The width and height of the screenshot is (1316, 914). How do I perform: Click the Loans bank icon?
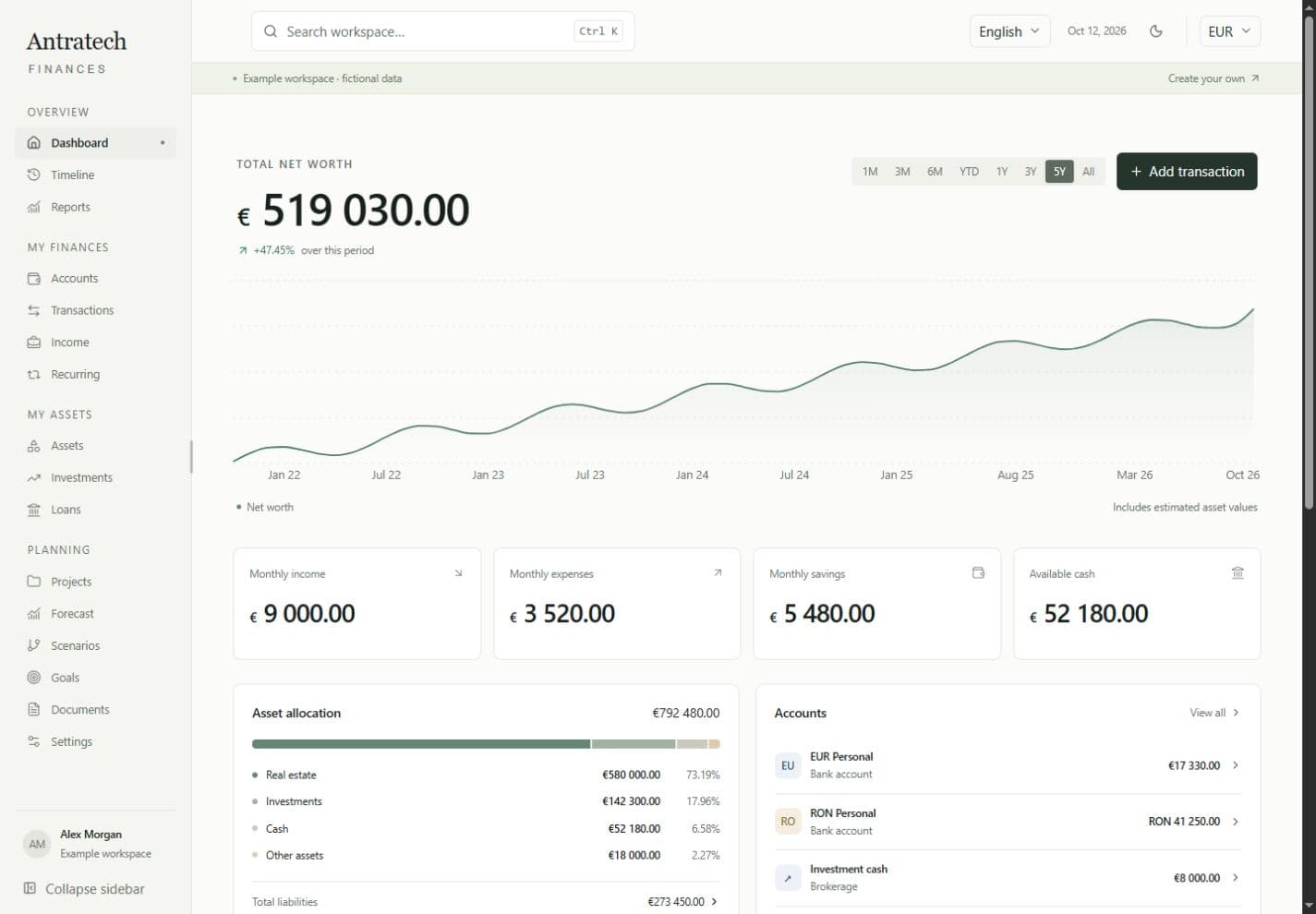point(34,510)
